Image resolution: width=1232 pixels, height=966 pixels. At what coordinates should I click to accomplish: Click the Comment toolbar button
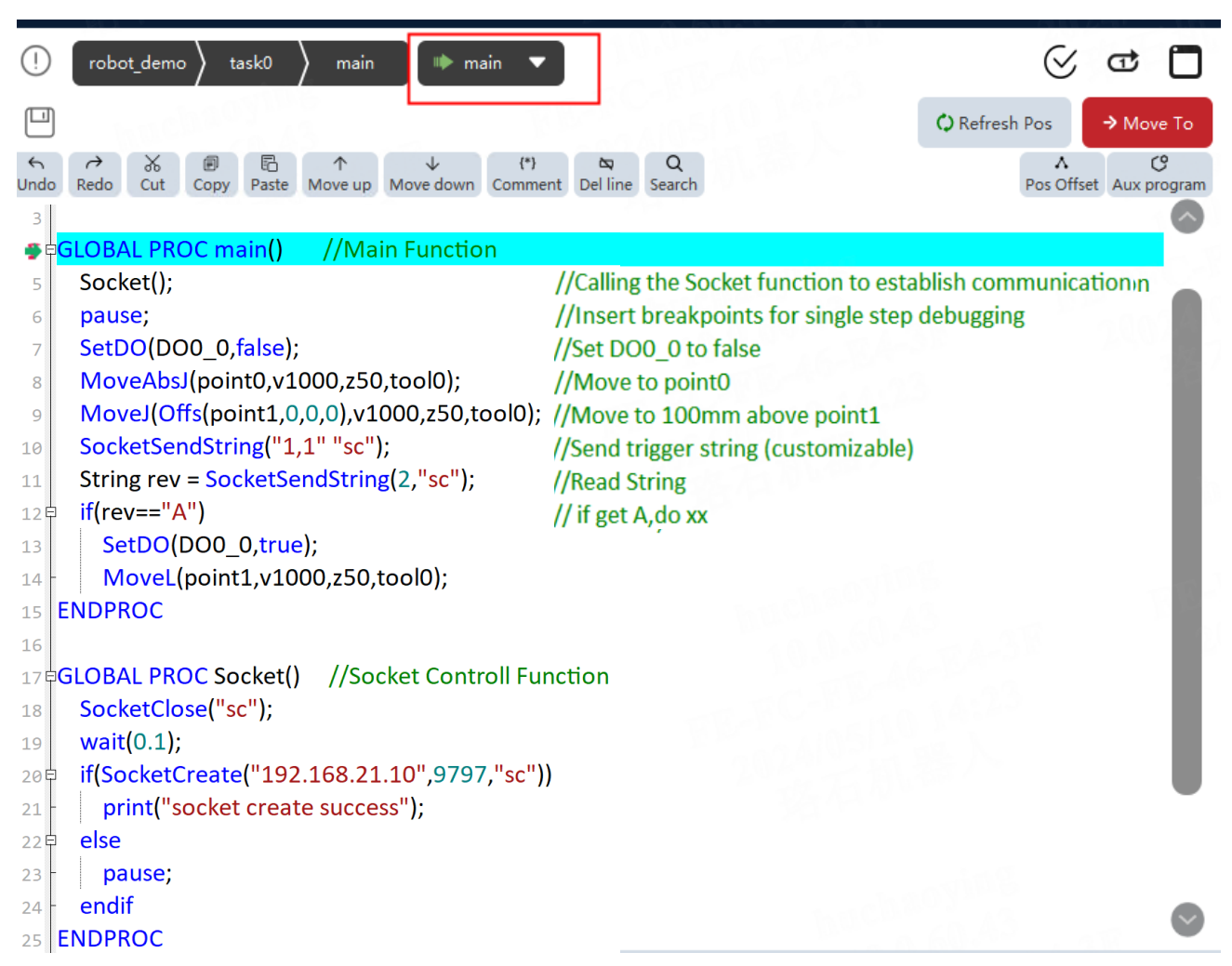pos(527,175)
